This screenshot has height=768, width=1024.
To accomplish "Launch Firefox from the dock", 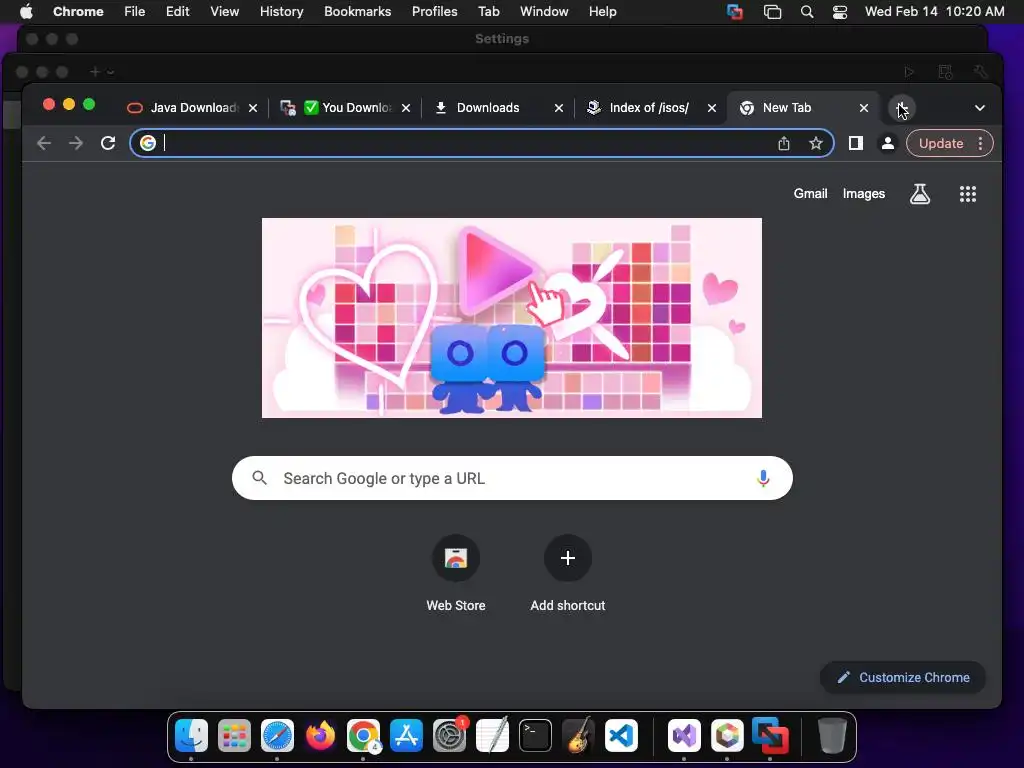I will click(x=320, y=736).
